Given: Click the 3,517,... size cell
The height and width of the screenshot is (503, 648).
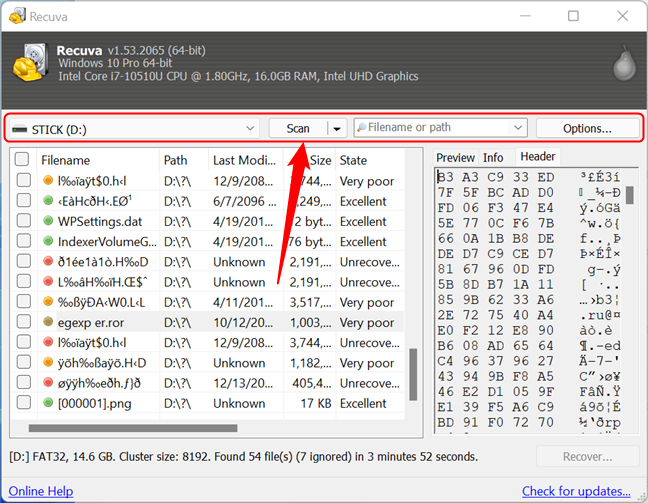Looking at the screenshot, I should [310, 302].
